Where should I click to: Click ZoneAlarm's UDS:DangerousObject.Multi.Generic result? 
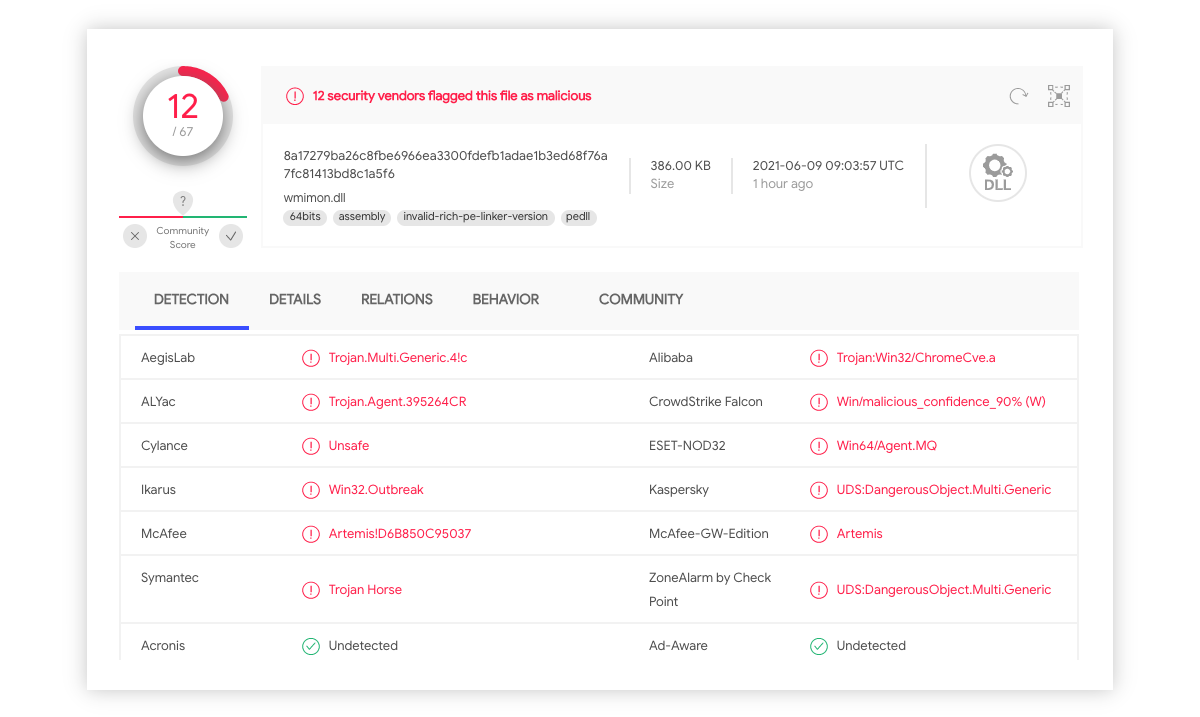944,590
